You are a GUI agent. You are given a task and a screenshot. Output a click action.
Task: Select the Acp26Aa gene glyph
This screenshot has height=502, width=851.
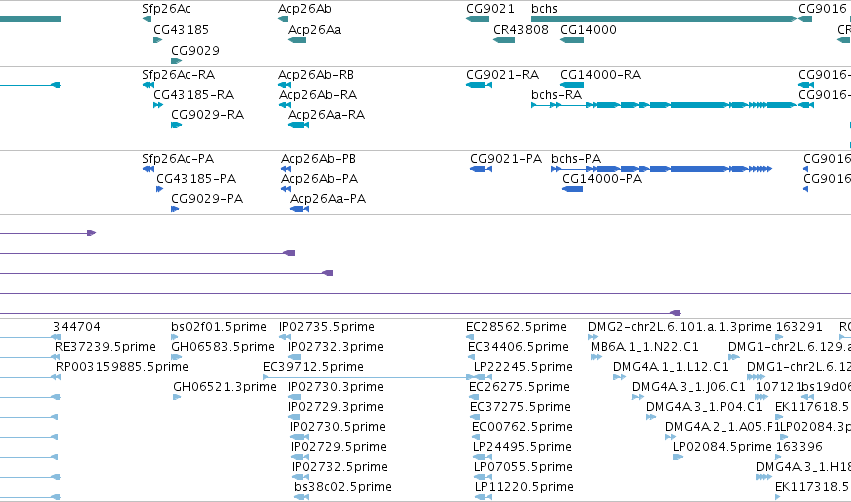(297, 40)
